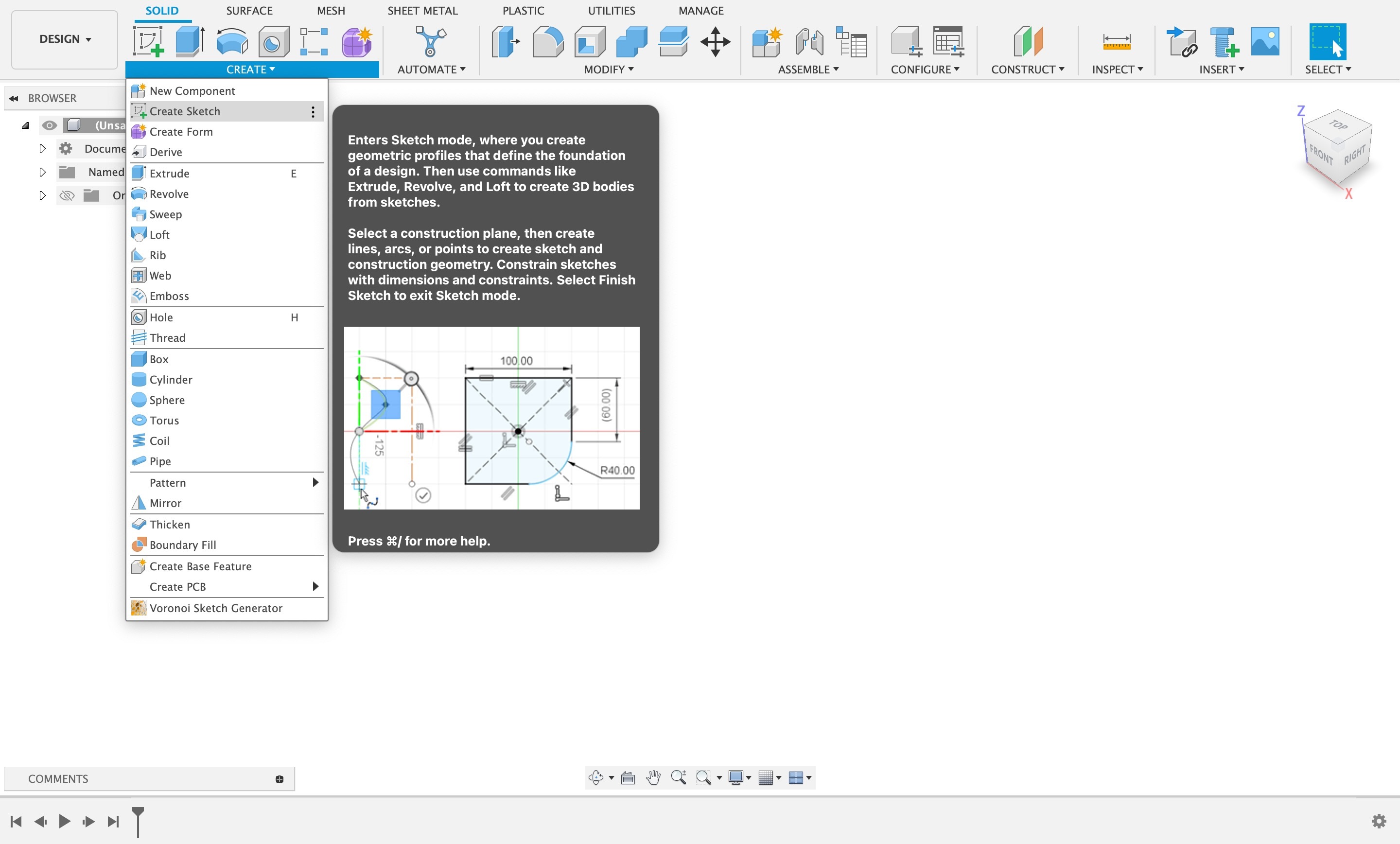1400x844 pixels.
Task: Select the Emboss tool icon
Action: 139,295
